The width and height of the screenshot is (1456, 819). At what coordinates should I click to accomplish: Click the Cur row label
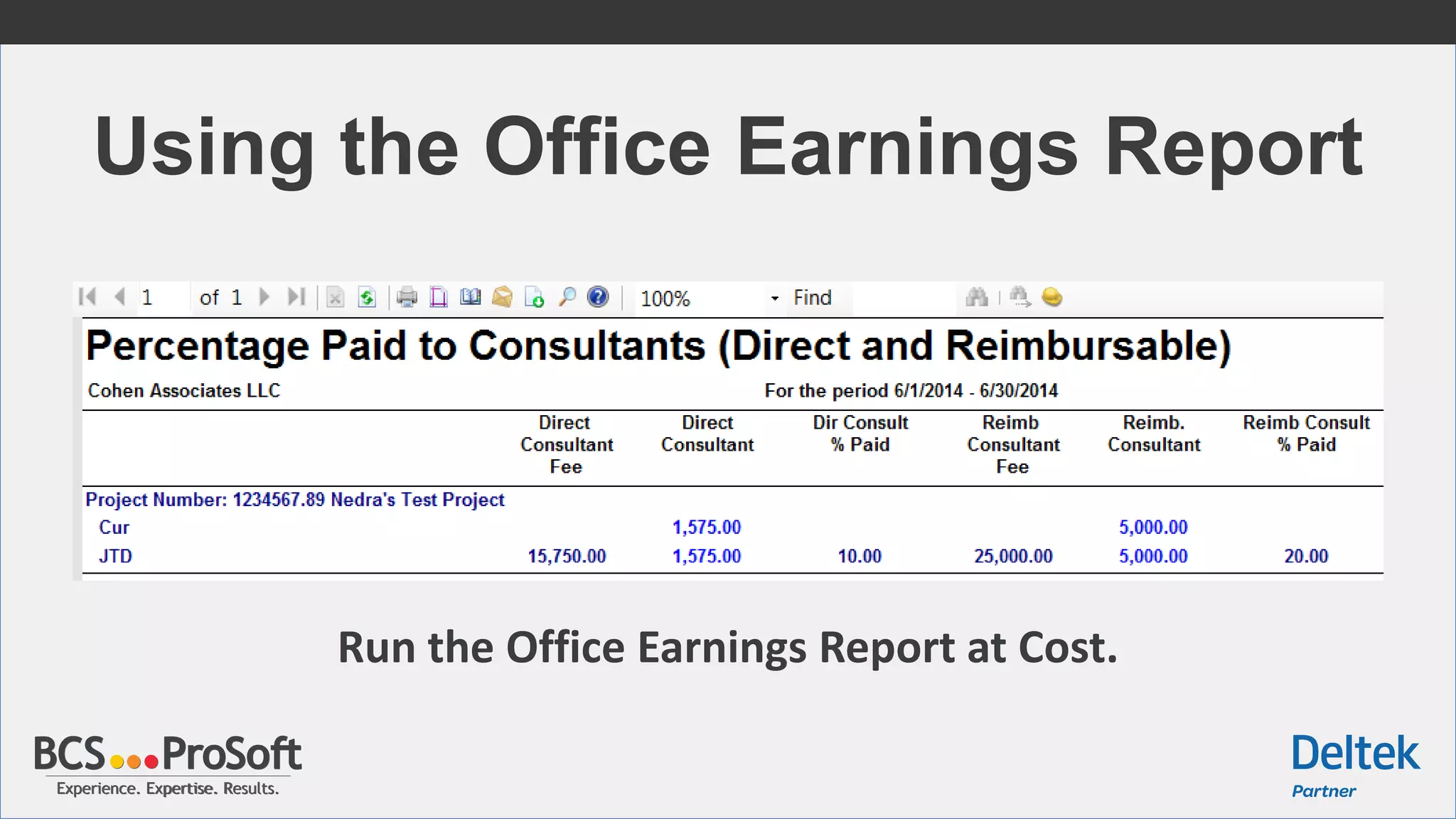click(114, 528)
